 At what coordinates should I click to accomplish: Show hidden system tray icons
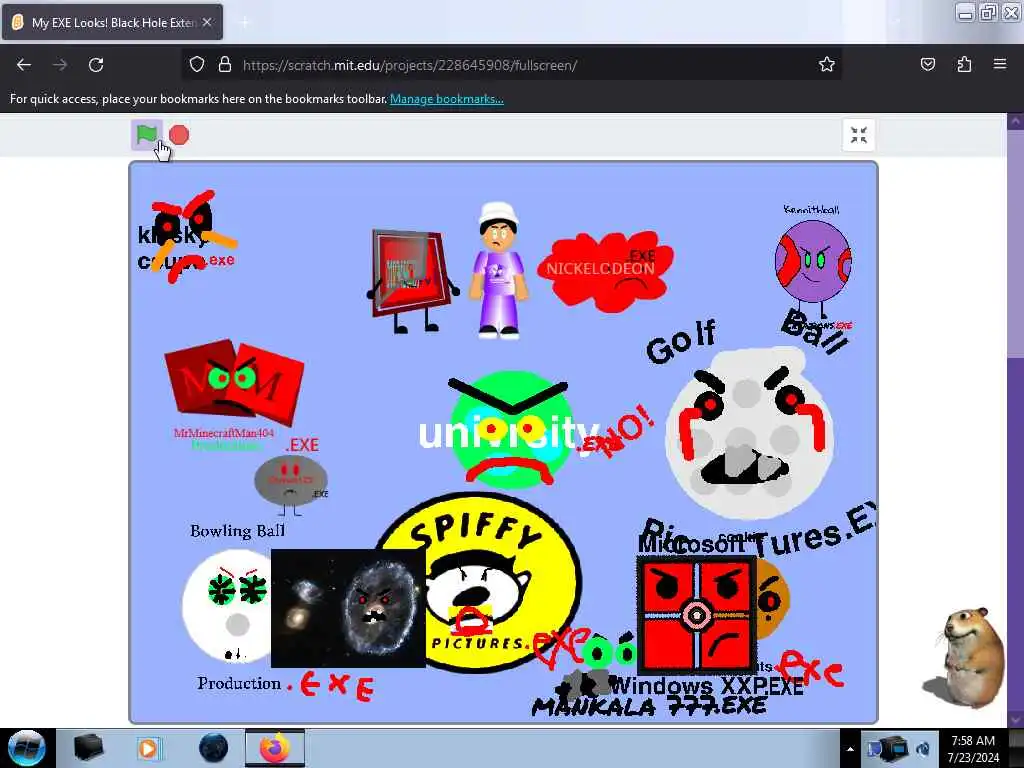(x=850, y=749)
